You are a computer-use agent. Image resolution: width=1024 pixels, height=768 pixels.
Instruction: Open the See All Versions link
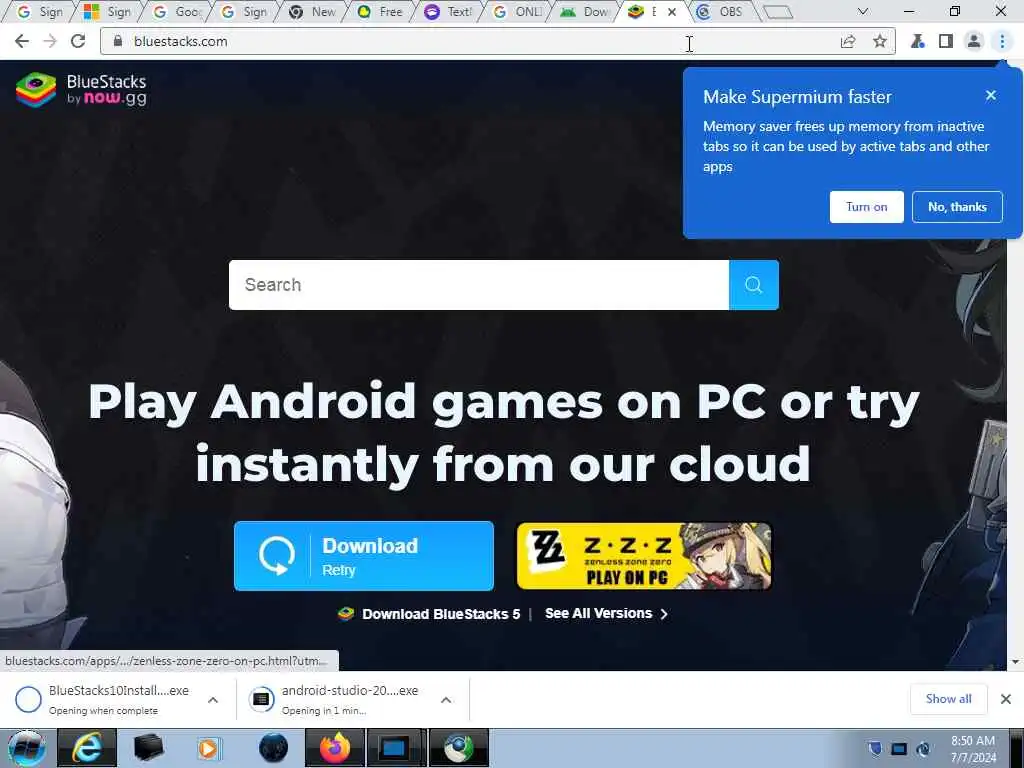click(598, 614)
